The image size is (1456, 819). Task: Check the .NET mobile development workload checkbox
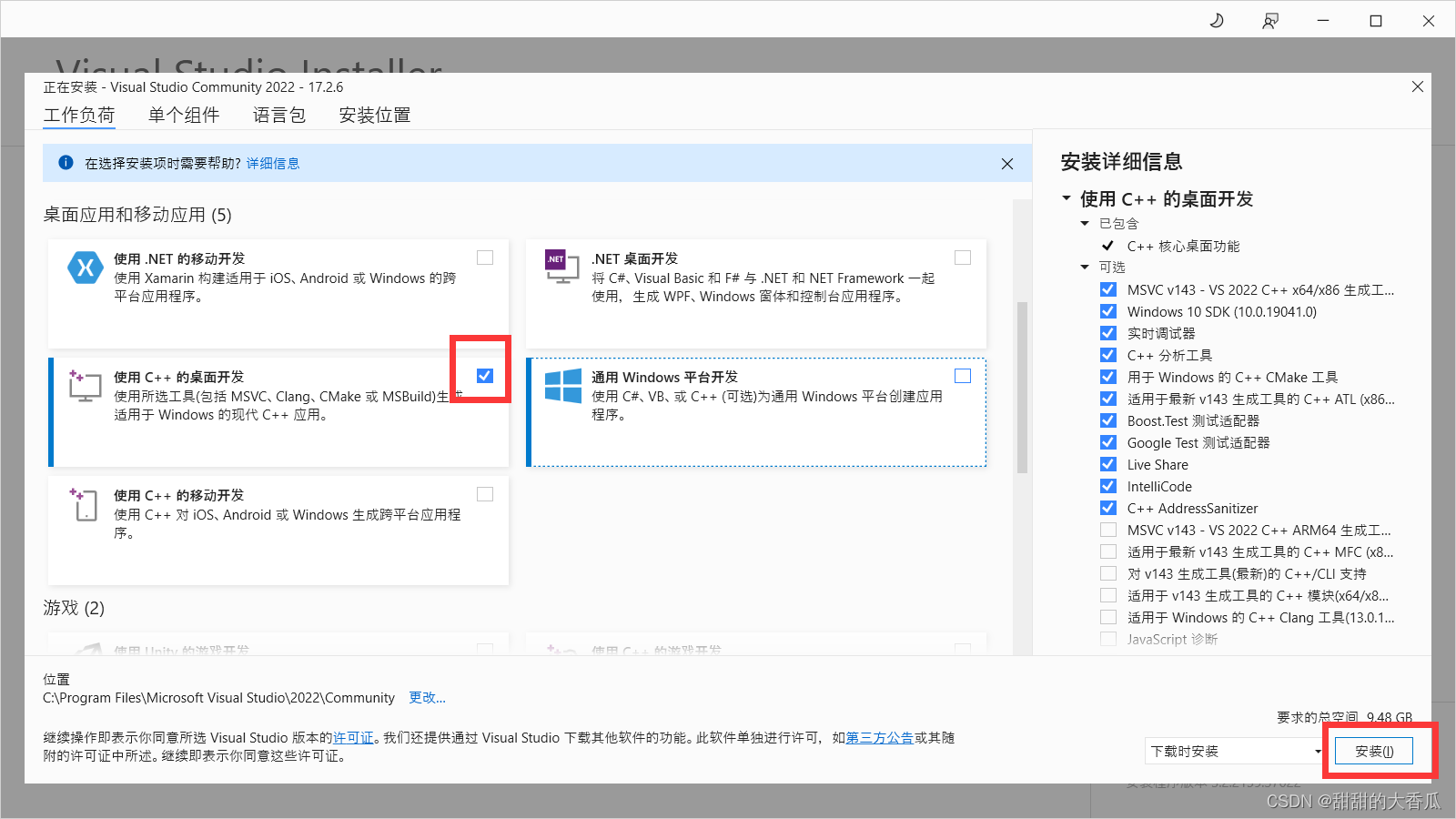485,258
